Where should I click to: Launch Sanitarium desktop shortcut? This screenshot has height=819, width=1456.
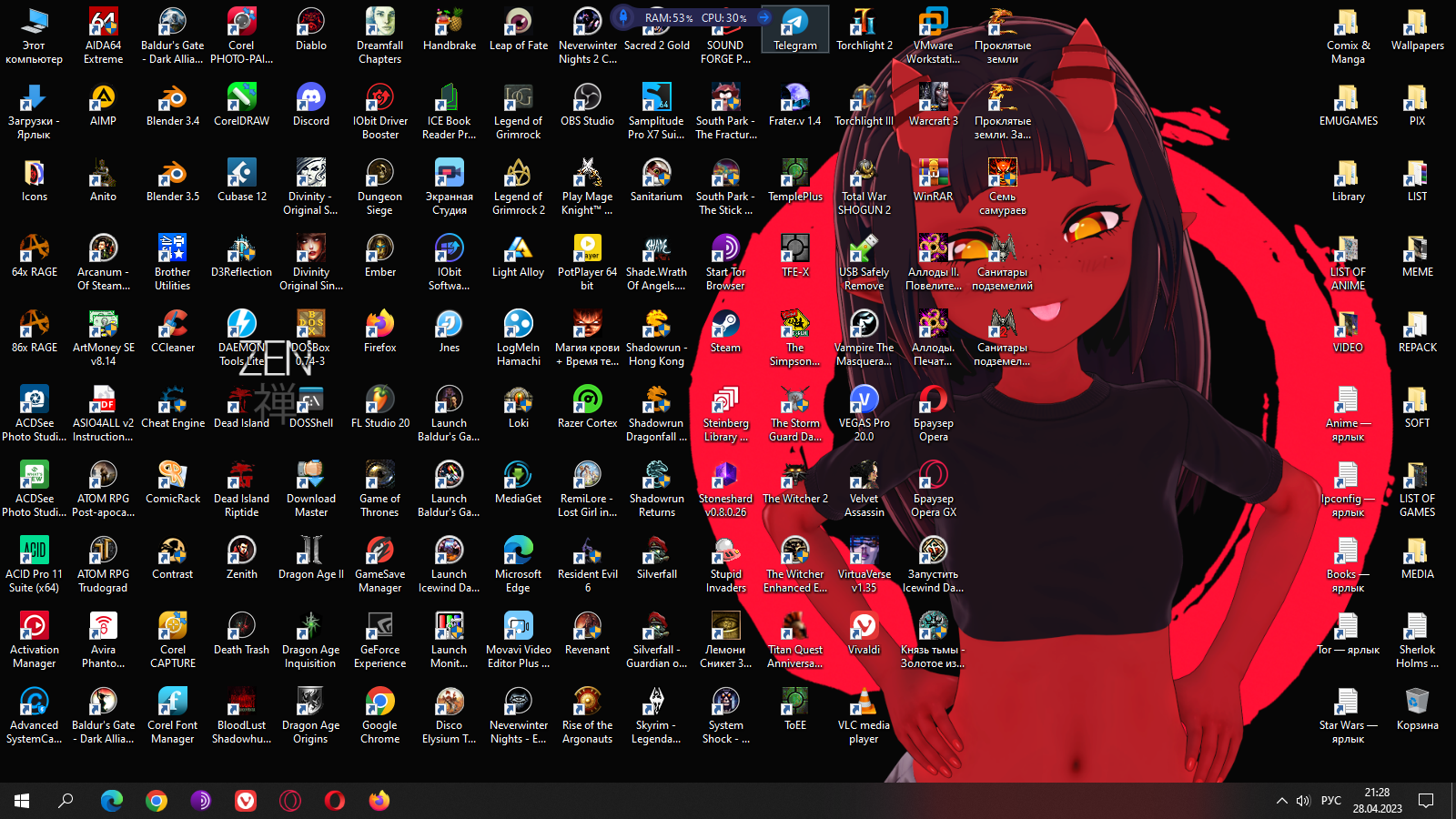pos(656,180)
